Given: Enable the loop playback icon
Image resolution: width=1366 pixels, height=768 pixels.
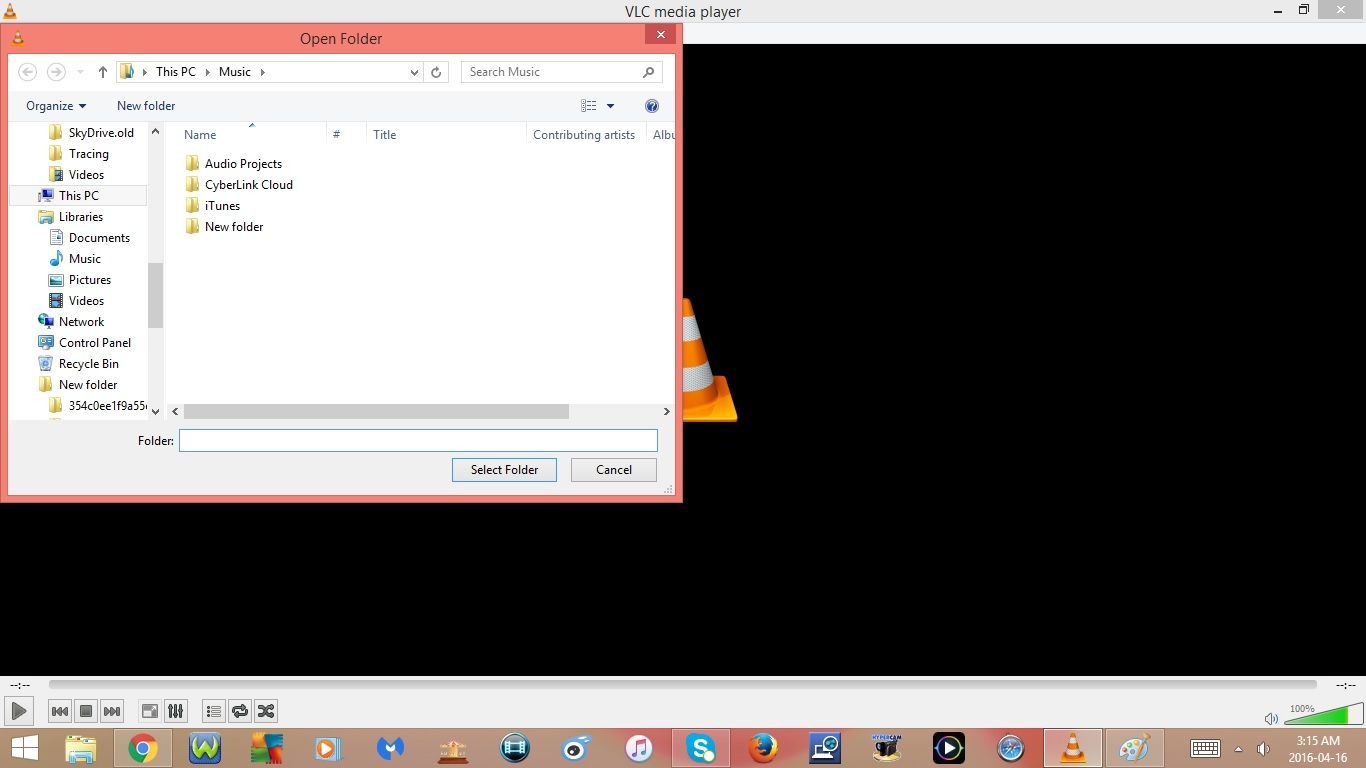Looking at the screenshot, I should coord(240,711).
